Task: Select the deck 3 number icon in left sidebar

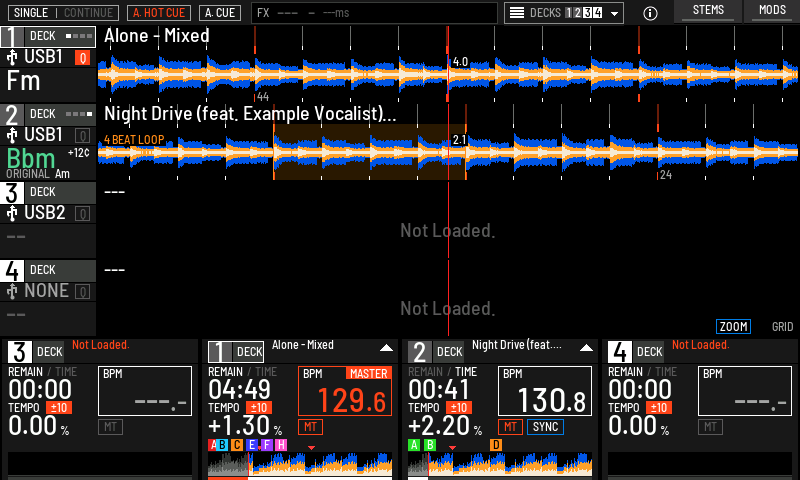Action: pos(12,193)
